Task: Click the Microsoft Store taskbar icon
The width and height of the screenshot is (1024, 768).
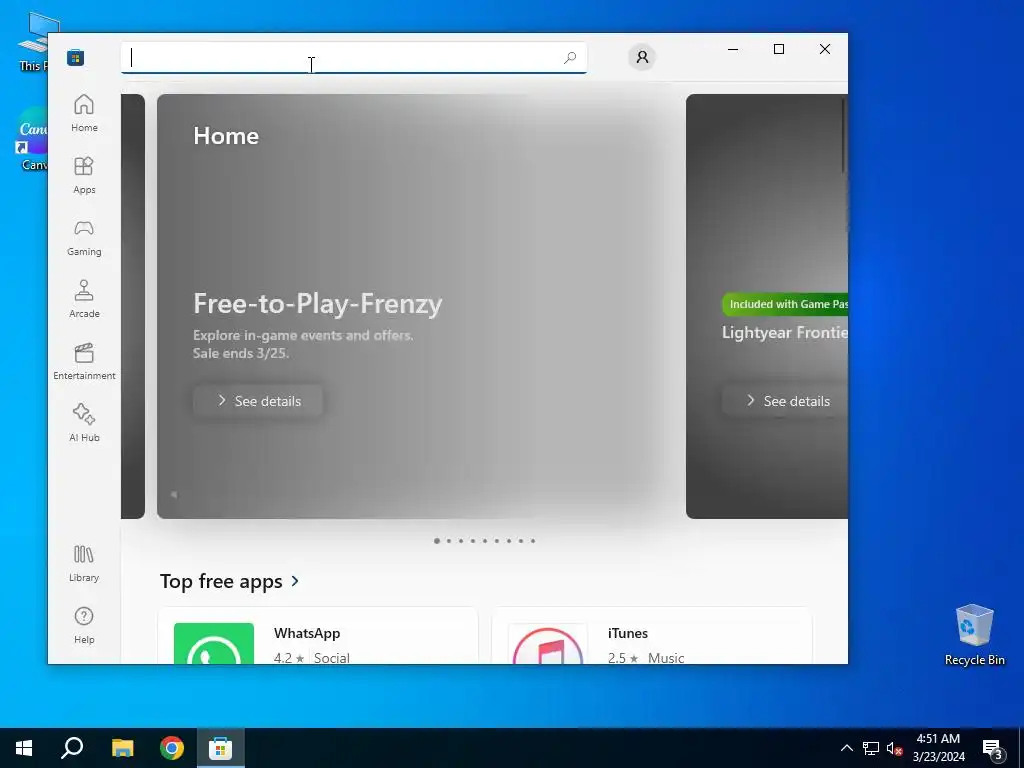Action: 221,748
